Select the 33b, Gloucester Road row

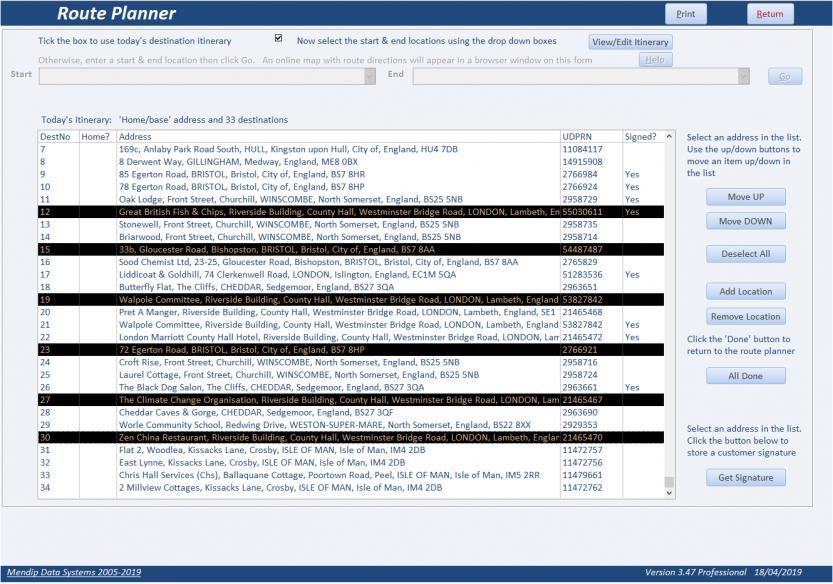[x=351, y=250]
